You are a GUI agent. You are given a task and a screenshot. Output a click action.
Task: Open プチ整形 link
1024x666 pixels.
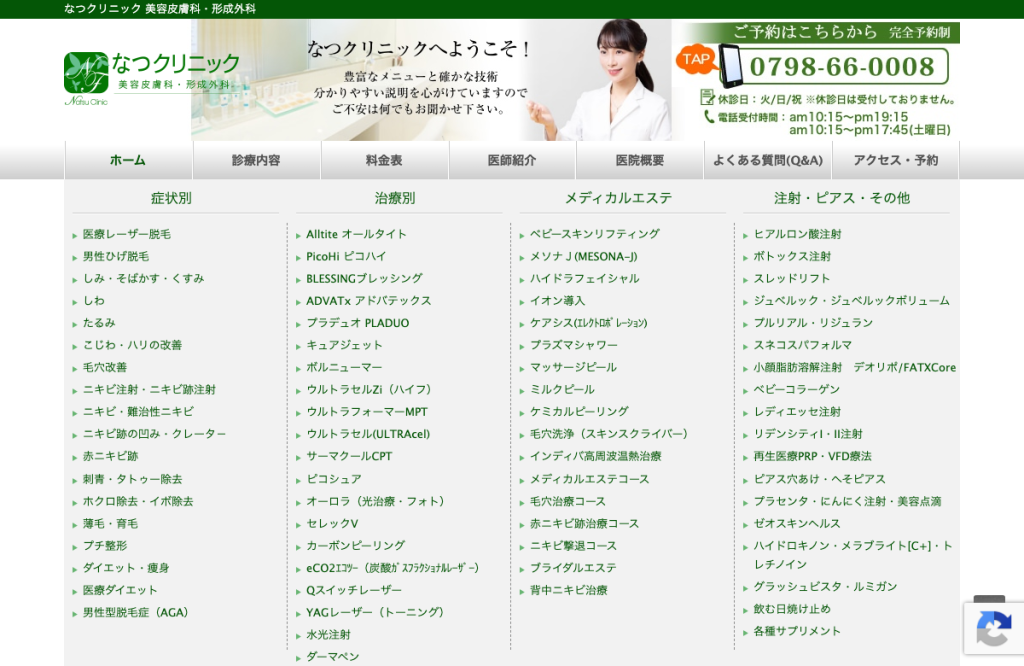[104, 545]
